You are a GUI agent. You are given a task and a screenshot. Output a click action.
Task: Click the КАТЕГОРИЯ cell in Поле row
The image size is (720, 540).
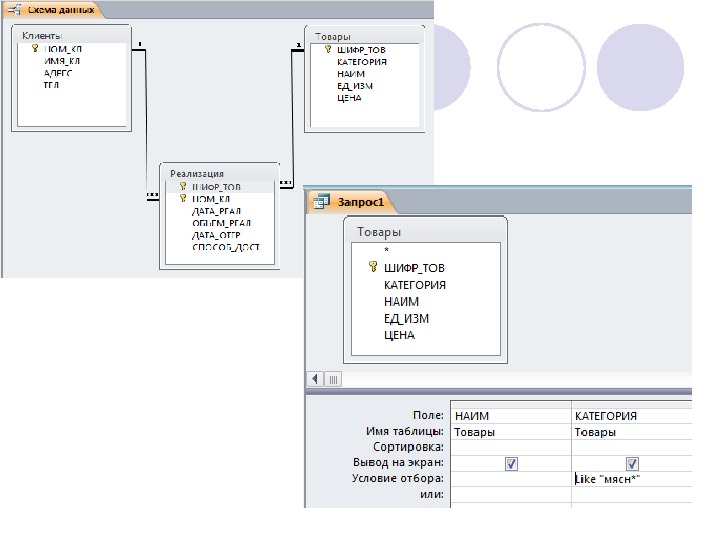pyautogui.click(x=632, y=416)
